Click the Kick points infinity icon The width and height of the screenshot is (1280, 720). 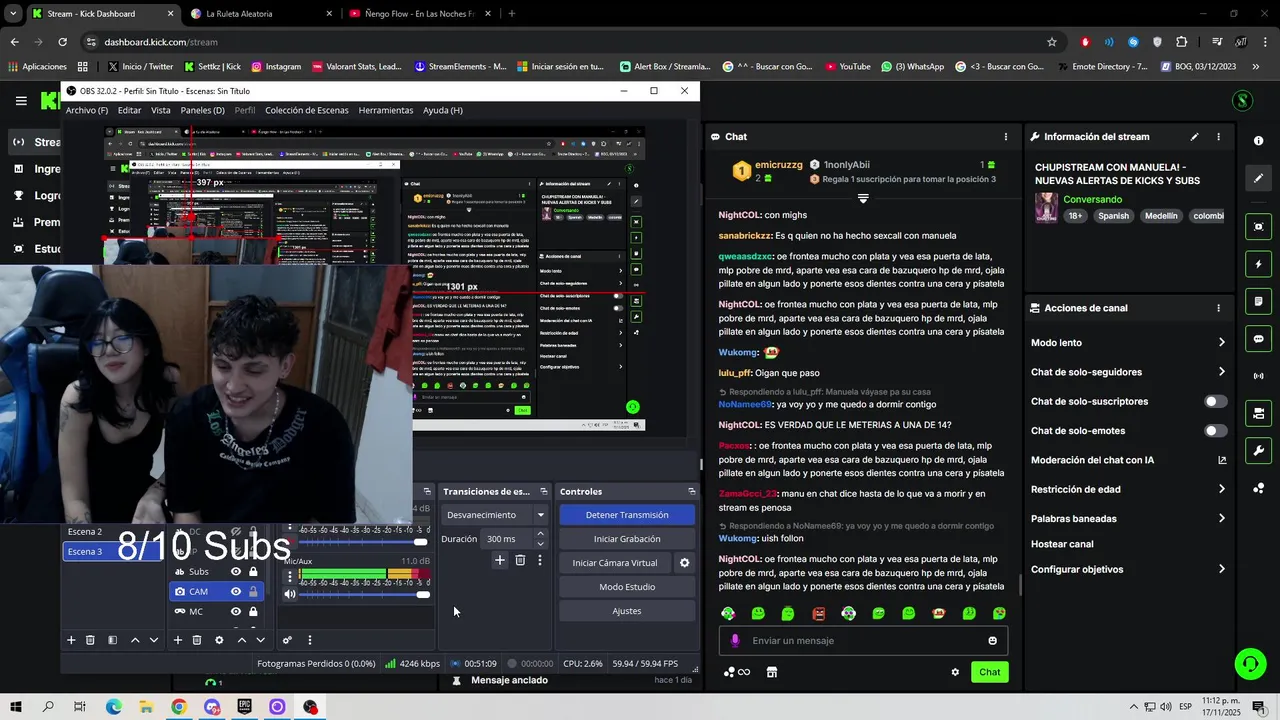click(x=737, y=672)
